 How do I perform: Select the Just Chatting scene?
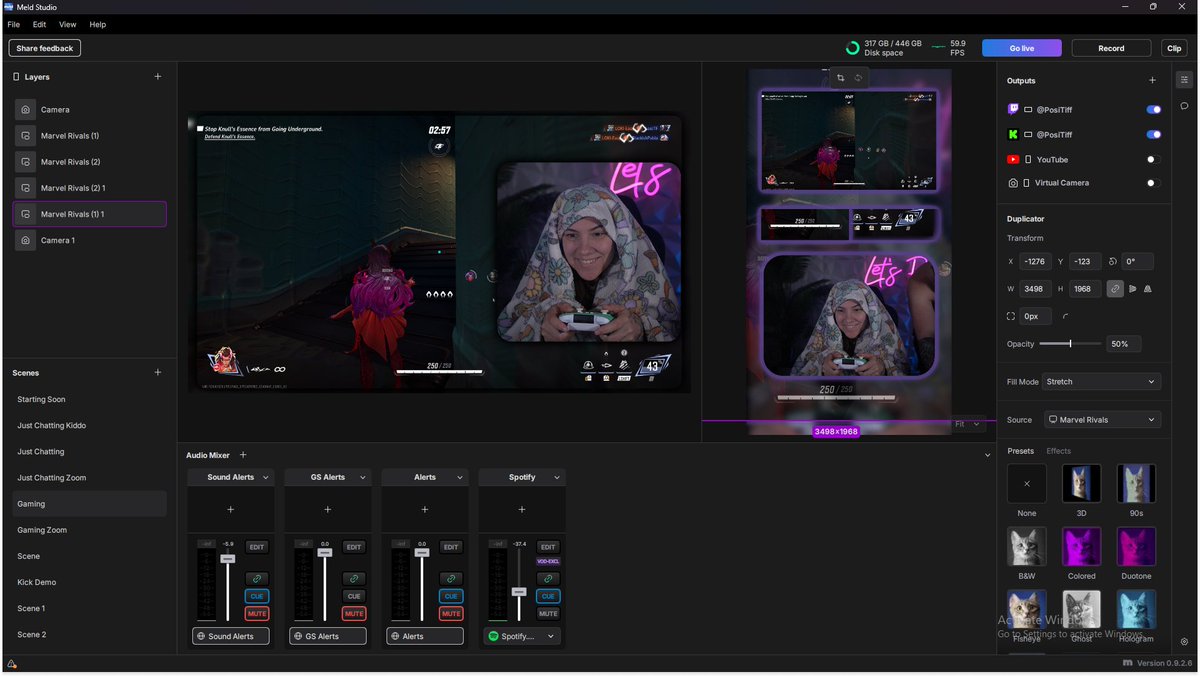click(41, 452)
